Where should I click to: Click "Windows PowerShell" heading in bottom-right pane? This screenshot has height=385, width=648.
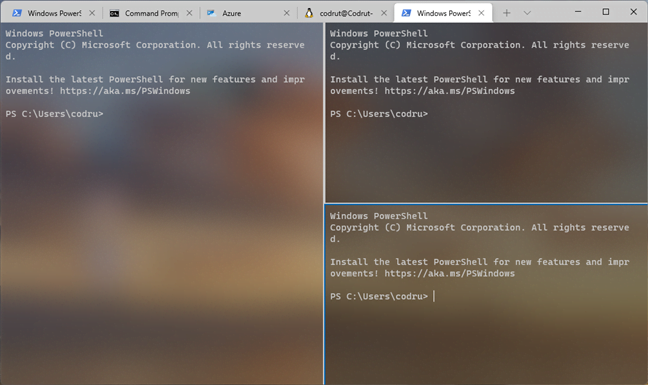379,216
